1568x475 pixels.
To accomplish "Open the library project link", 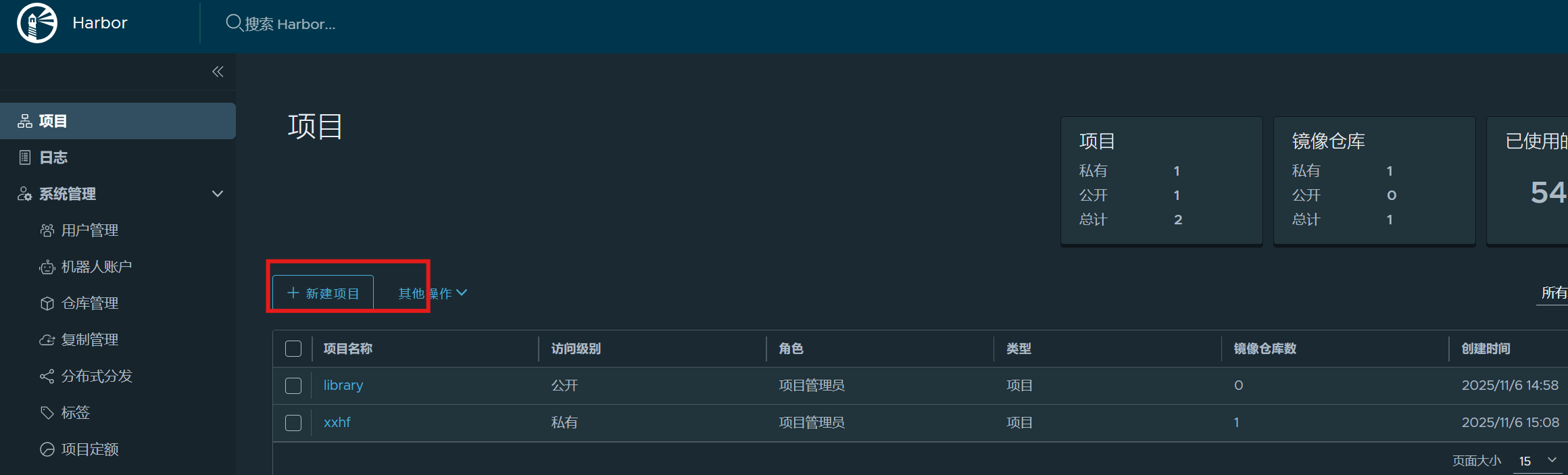I will pyautogui.click(x=343, y=385).
